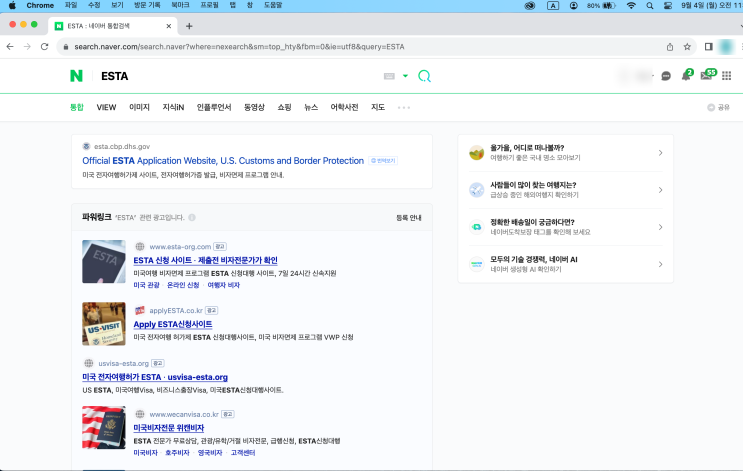
Task: Close the ESTA Naver search tab
Action: (x=169, y=26)
